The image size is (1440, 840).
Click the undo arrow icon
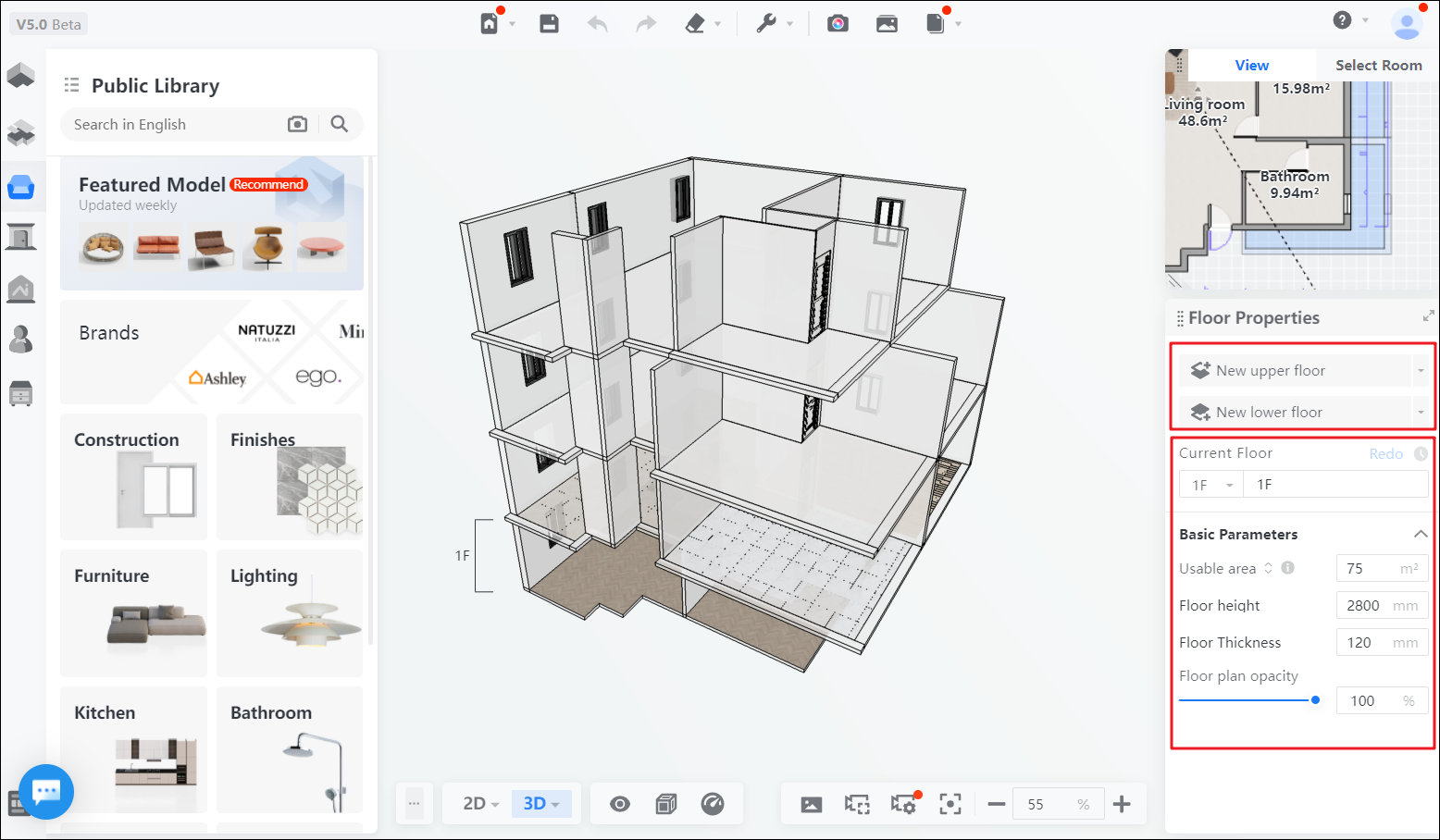pyautogui.click(x=597, y=23)
